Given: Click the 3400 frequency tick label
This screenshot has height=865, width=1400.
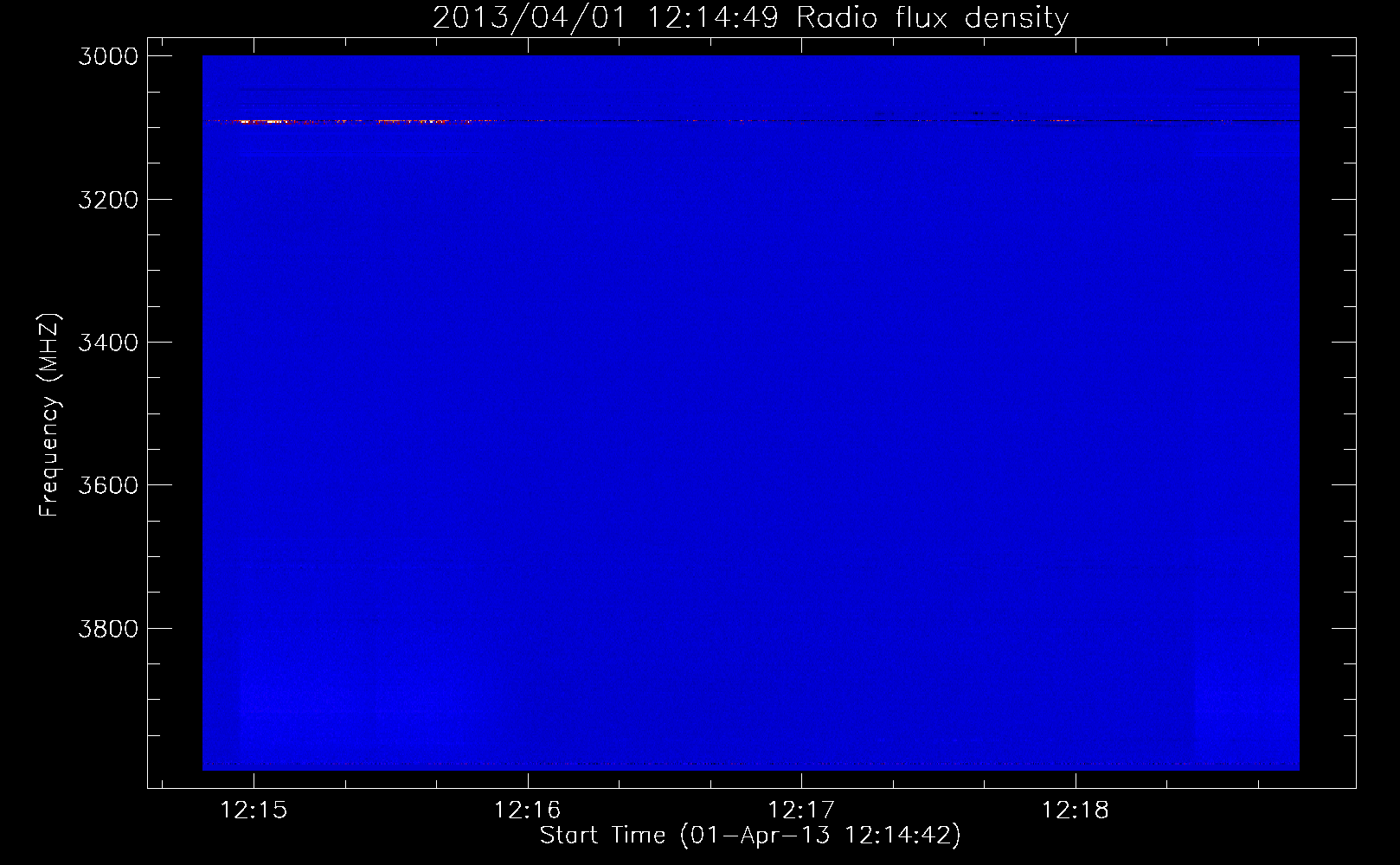Looking at the screenshot, I should click(108, 343).
